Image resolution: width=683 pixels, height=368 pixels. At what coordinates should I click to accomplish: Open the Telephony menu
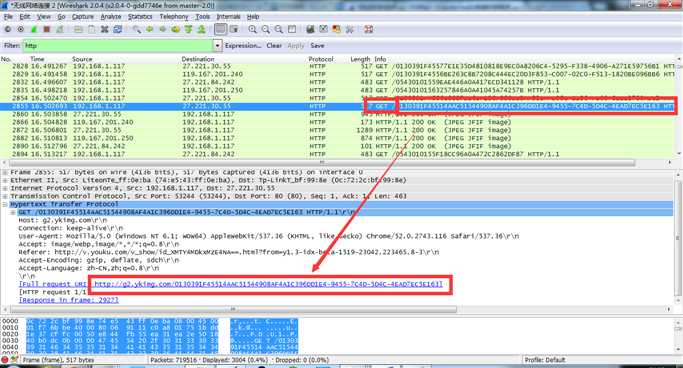(x=174, y=17)
